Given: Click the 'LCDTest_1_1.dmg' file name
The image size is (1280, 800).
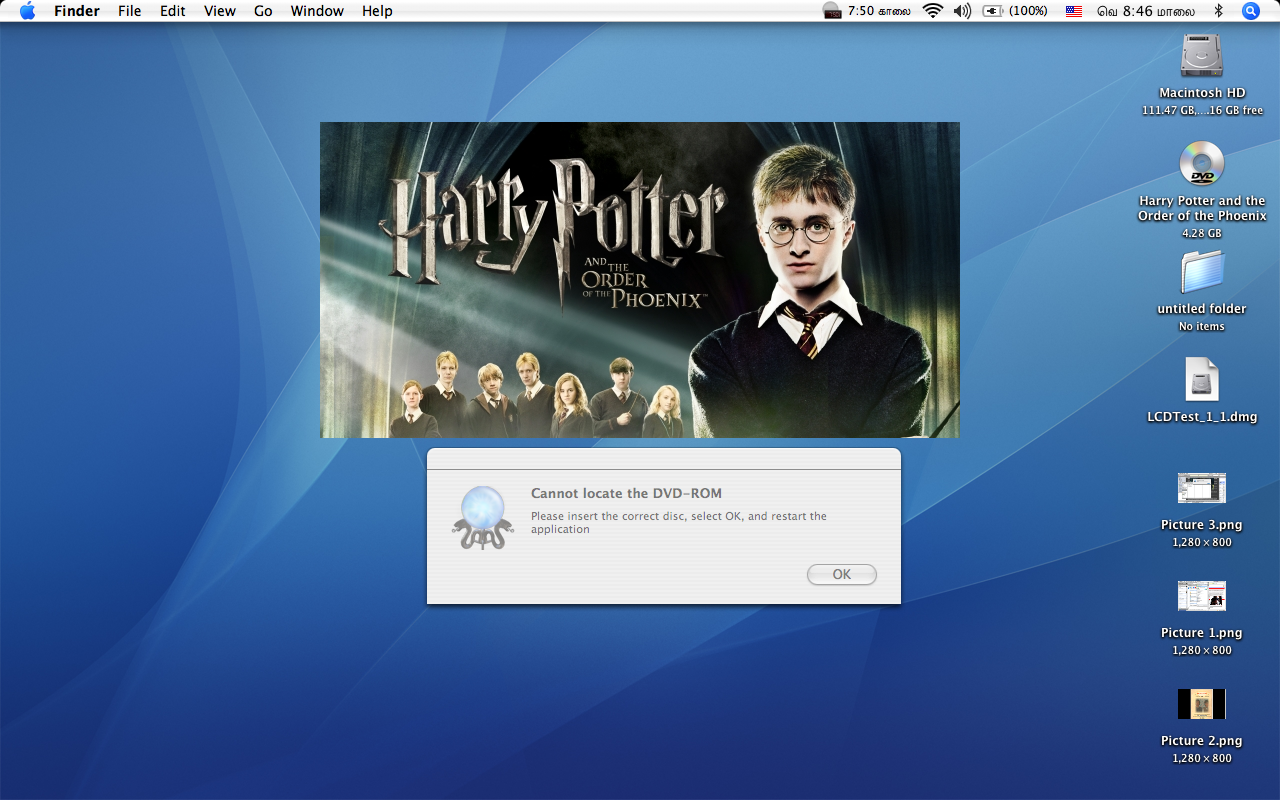Looking at the screenshot, I should 1202,417.
